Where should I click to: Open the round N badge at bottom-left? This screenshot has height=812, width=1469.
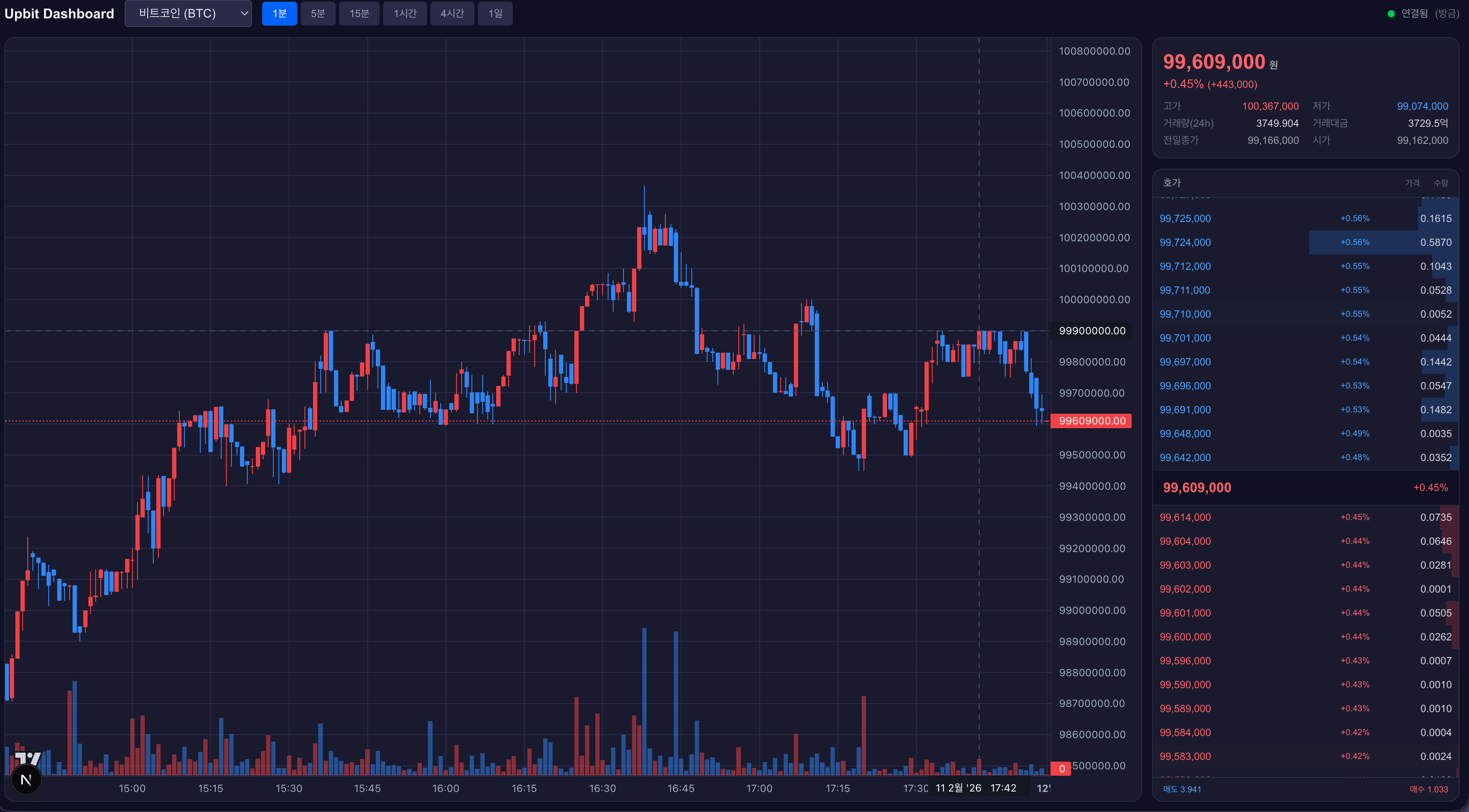(x=26, y=780)
